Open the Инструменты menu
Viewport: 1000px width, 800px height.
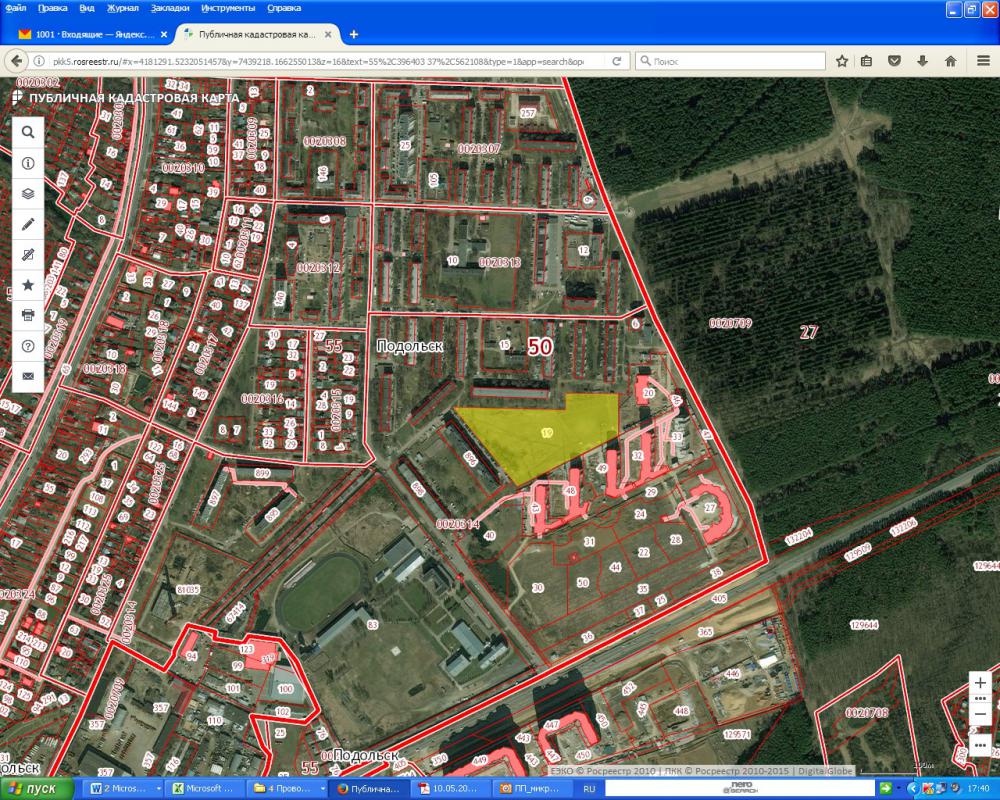227,8
